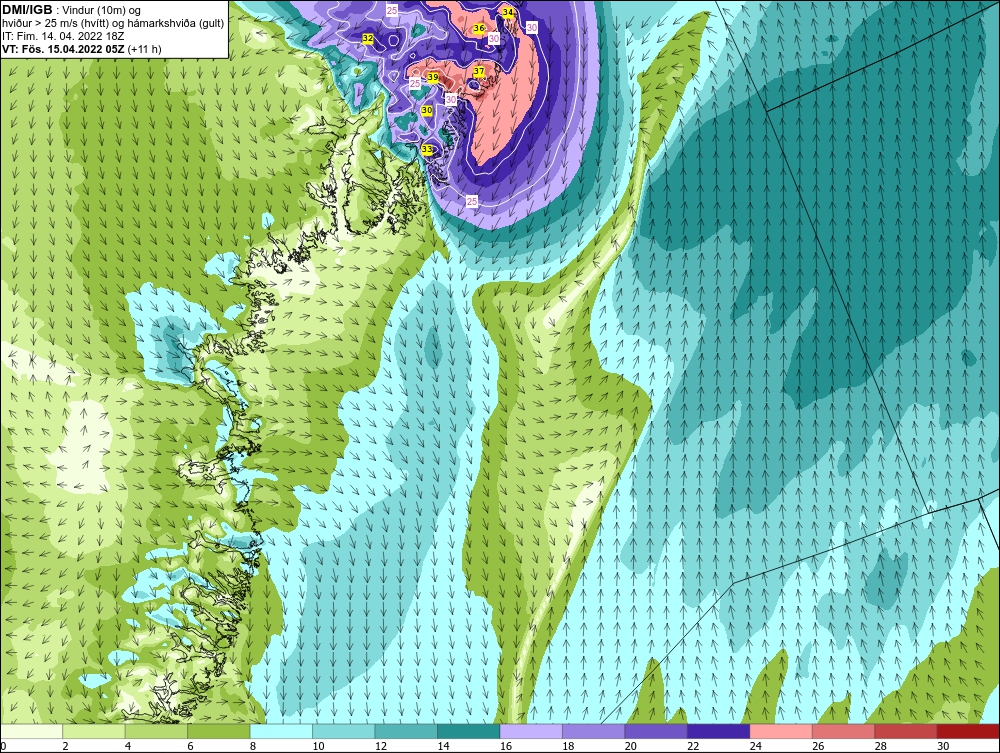Viewport: 1000px width, 753px height.
Task: Click the yellow gust label 32
Action: pos(367,38)
